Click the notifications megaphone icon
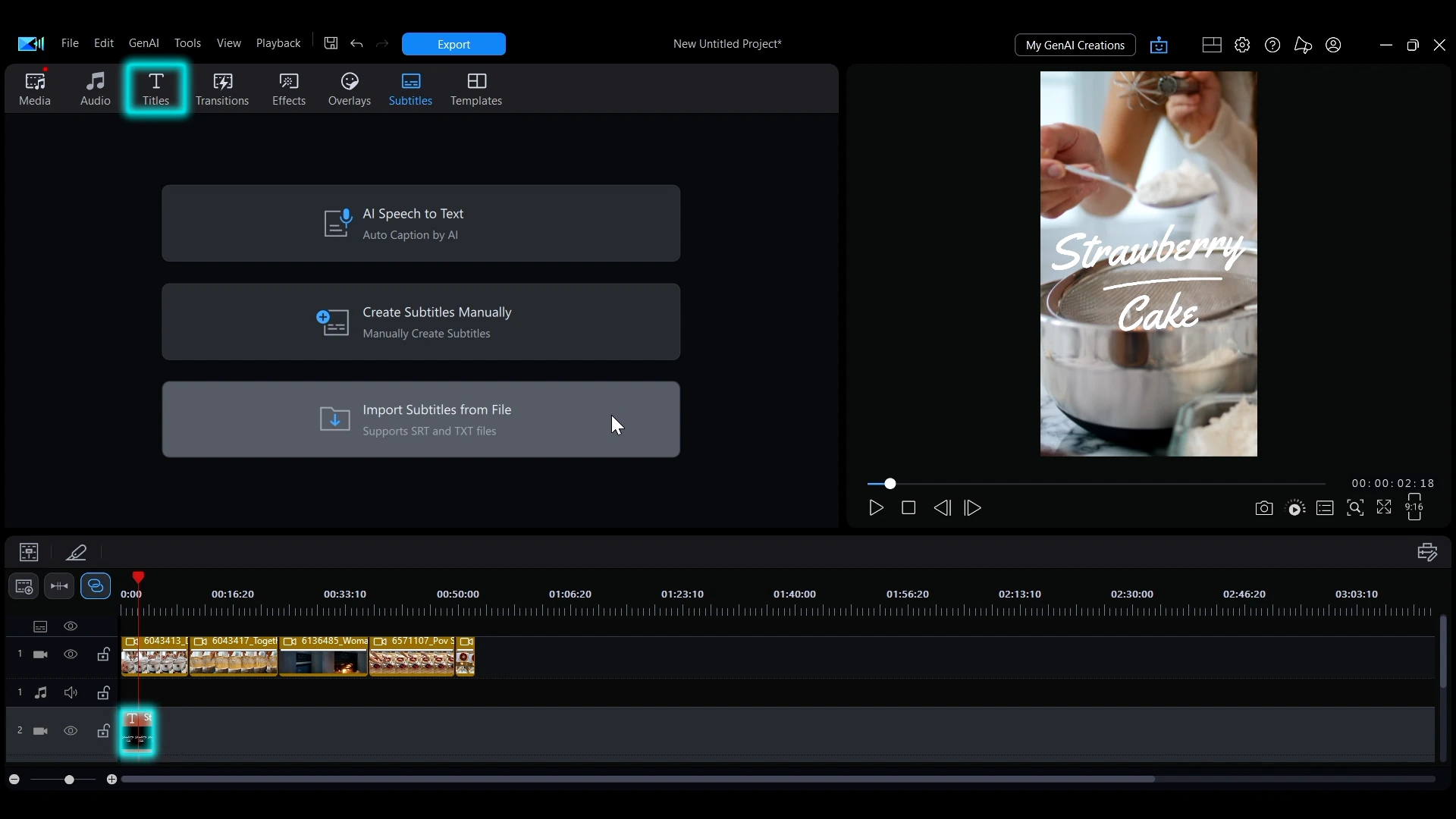Viewport: 1456px width, 819px height. pos(1303,45)
